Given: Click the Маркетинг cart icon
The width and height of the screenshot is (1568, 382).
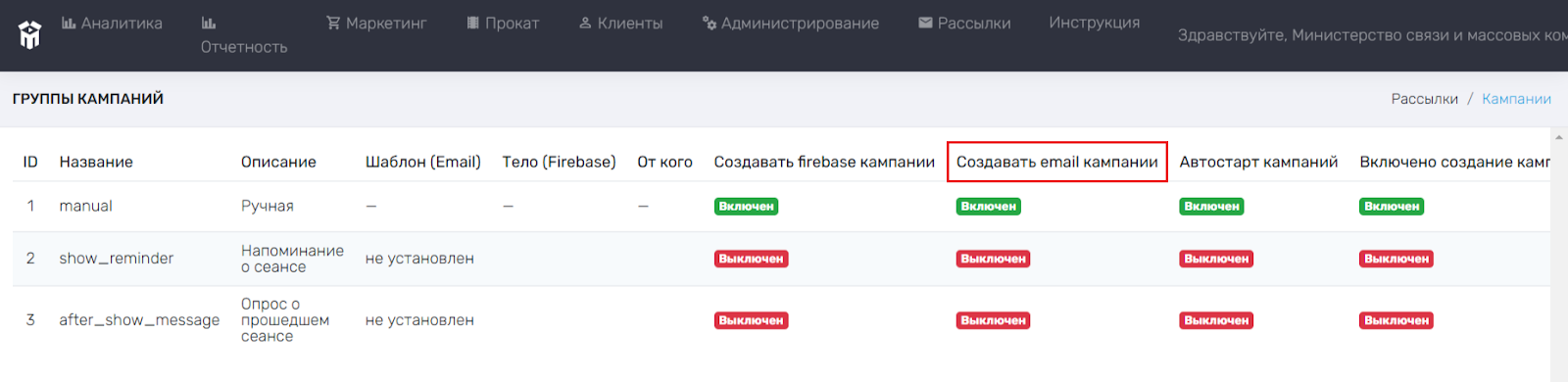Looking at the screenshot, I should [x=333, y=23].
